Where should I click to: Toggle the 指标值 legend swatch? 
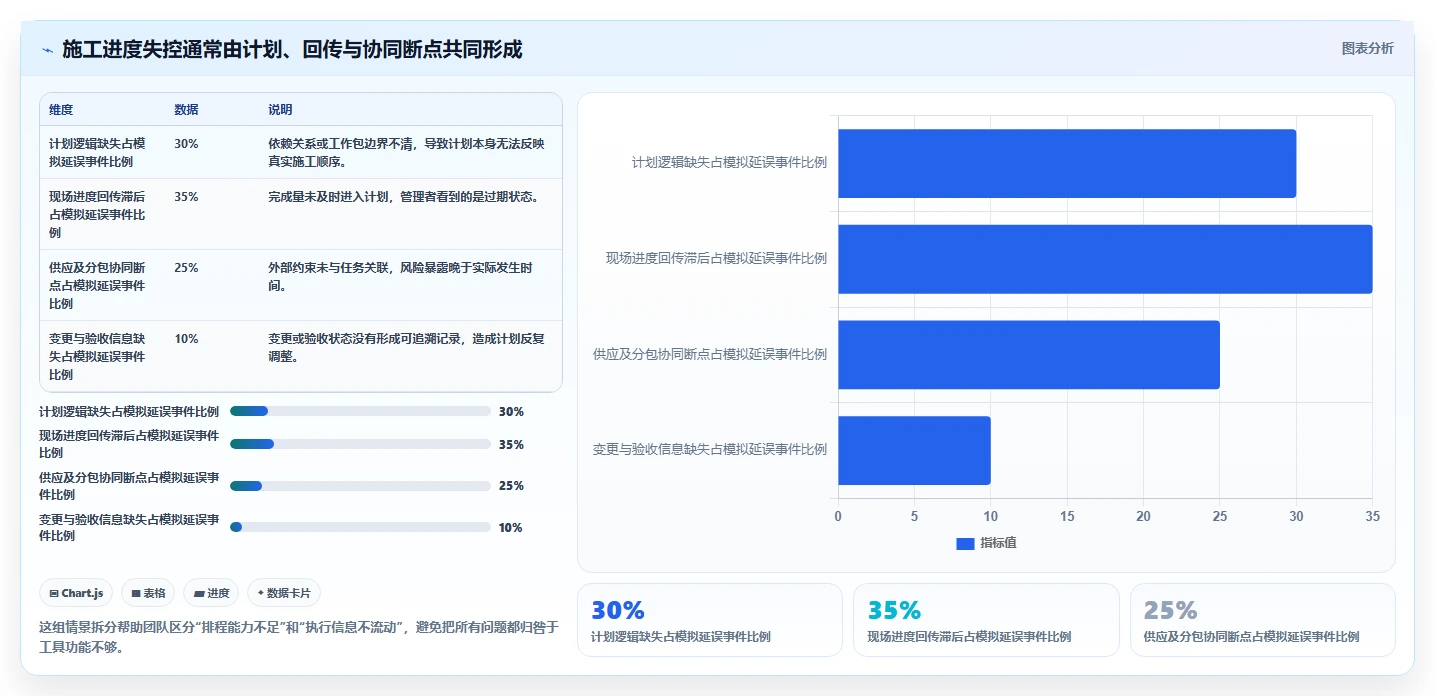click(x=965, y=543)
